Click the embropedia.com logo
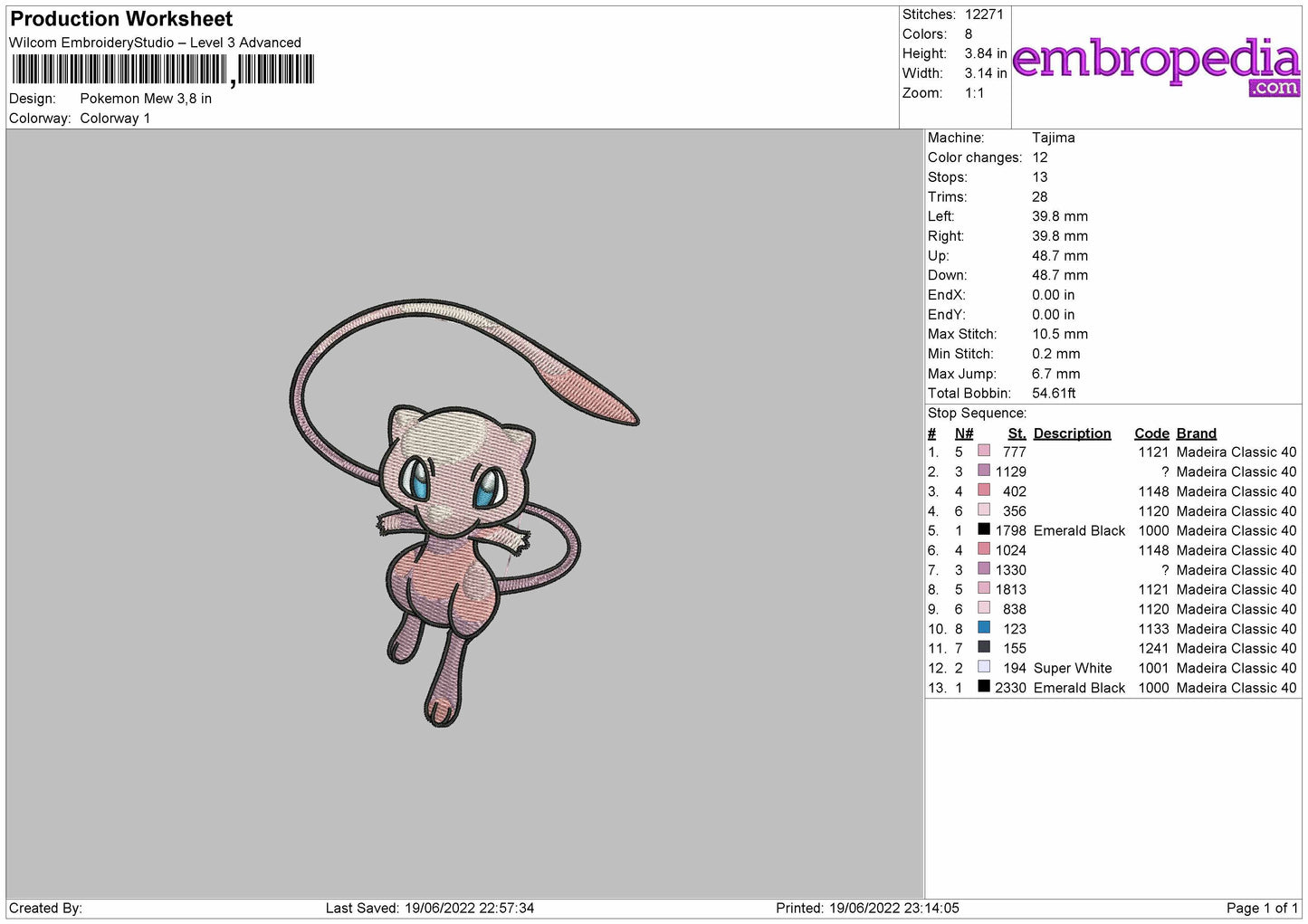This screenshot has width=1308, height=924. click(1156, 66)
